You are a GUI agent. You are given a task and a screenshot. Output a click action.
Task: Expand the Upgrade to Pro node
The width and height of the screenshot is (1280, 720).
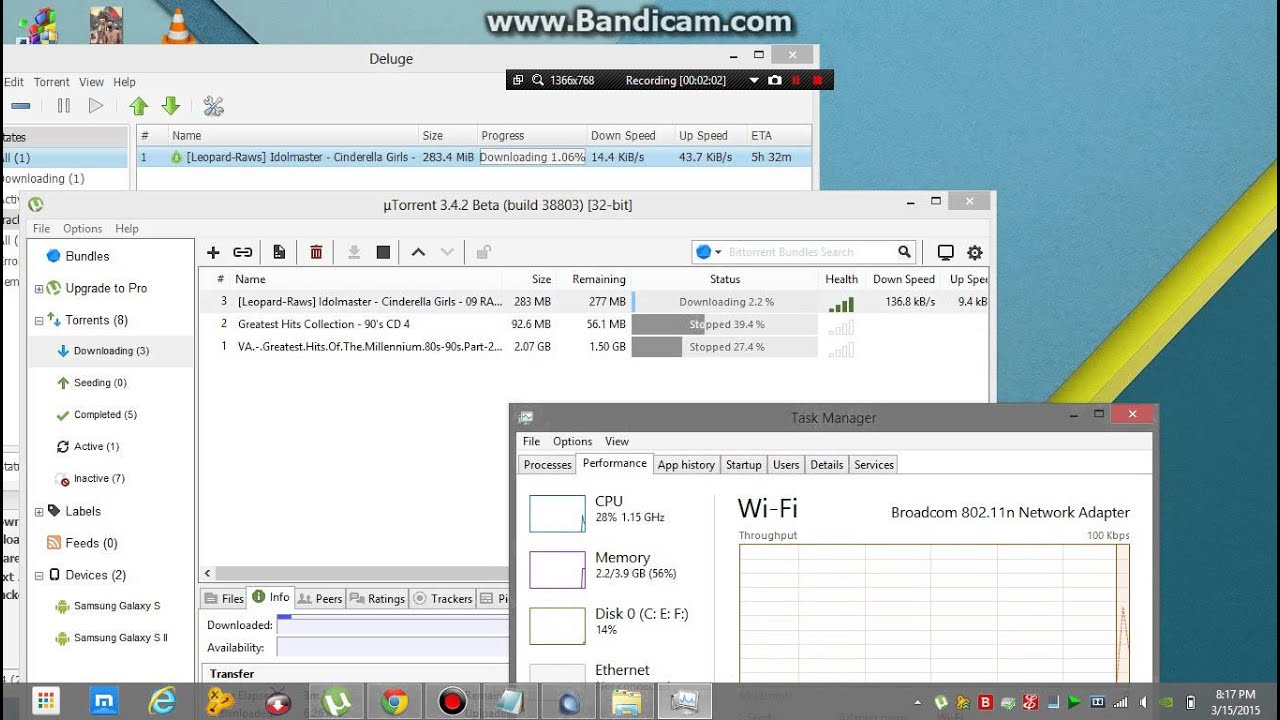(x=39, y=289)
